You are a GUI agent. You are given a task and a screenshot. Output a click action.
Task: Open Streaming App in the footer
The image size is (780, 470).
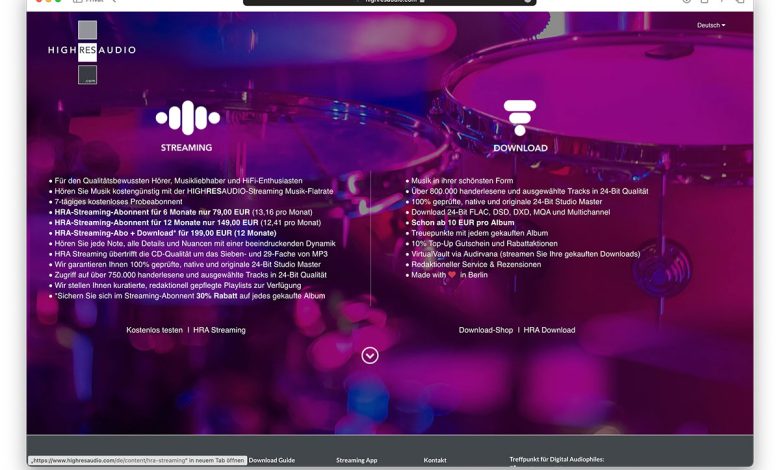click(357, 460)
